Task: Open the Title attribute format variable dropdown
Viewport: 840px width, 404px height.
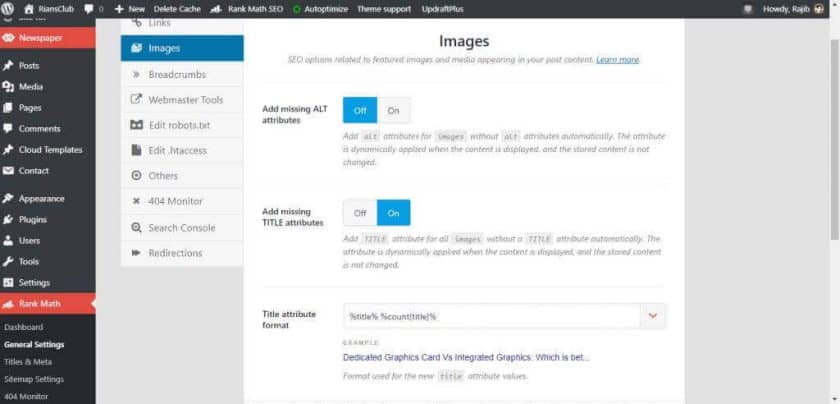Action: click(x=653, y=316)
